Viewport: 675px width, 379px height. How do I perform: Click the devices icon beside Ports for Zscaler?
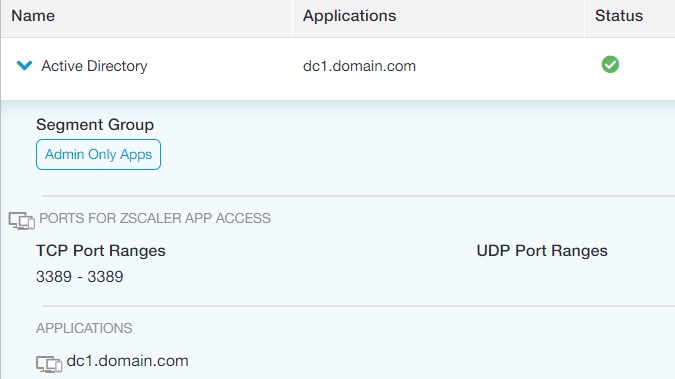pos(22,221)
